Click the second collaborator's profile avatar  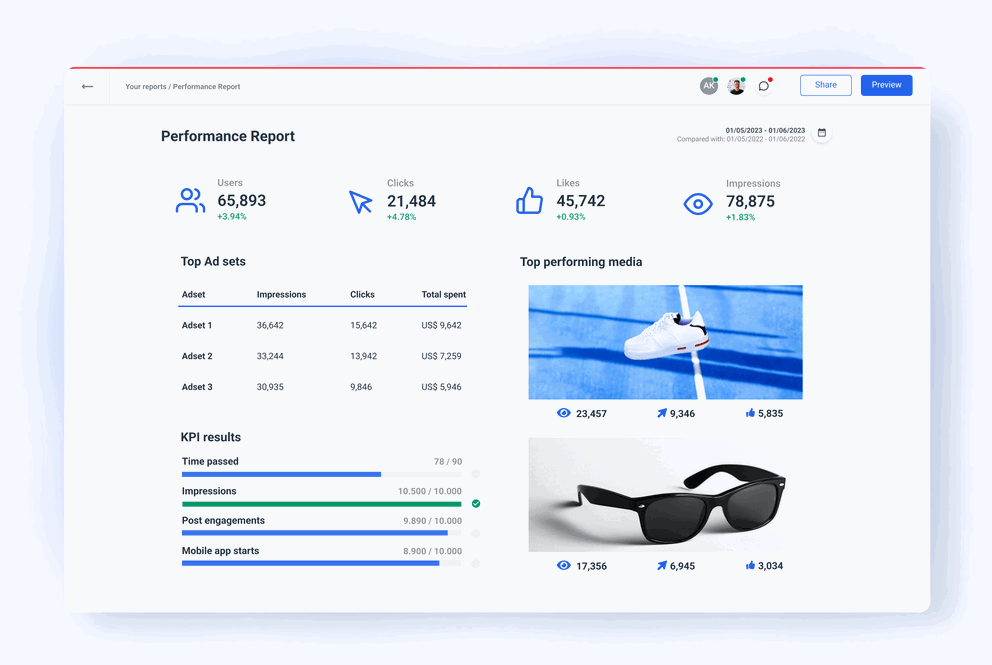tap(736, 85)
